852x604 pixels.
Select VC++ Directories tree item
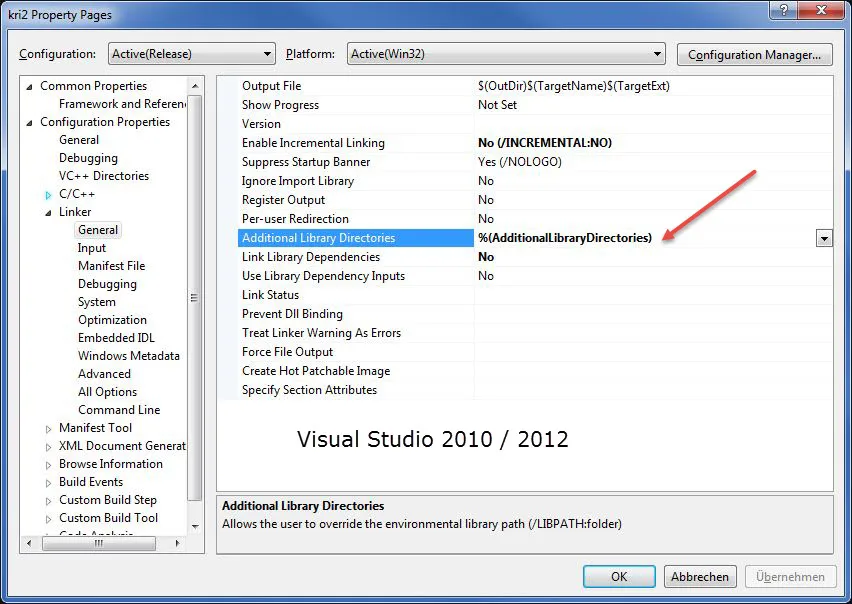(x=104, y=175)
